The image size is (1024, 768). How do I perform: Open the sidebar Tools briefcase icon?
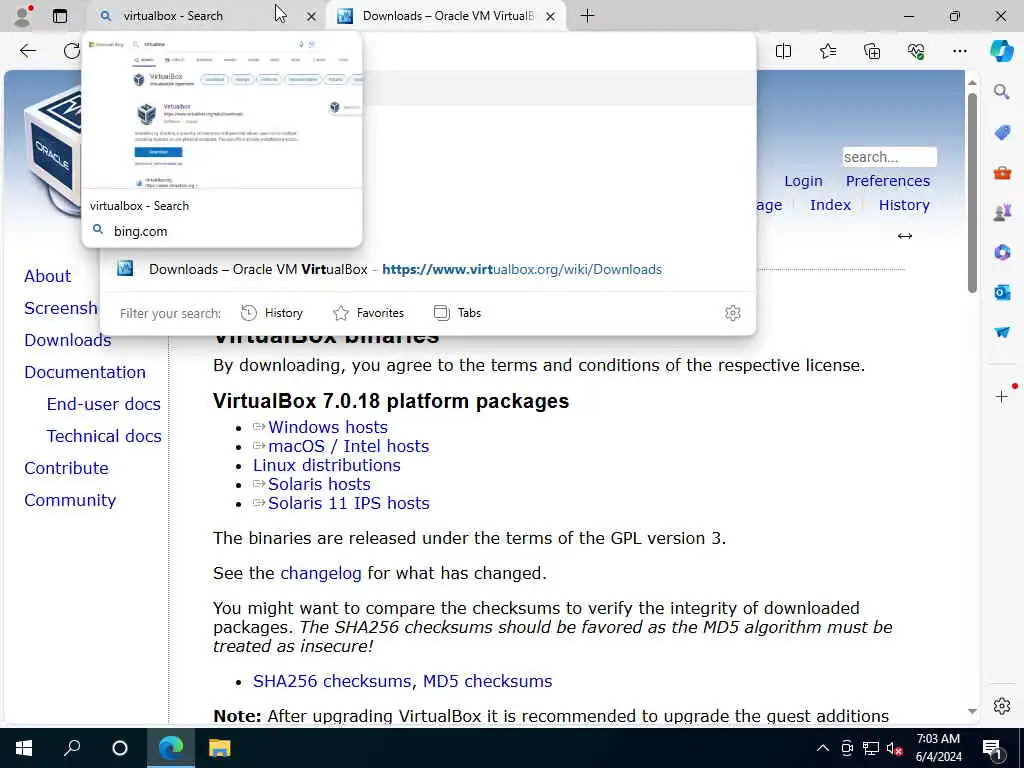pos(1002,173)
